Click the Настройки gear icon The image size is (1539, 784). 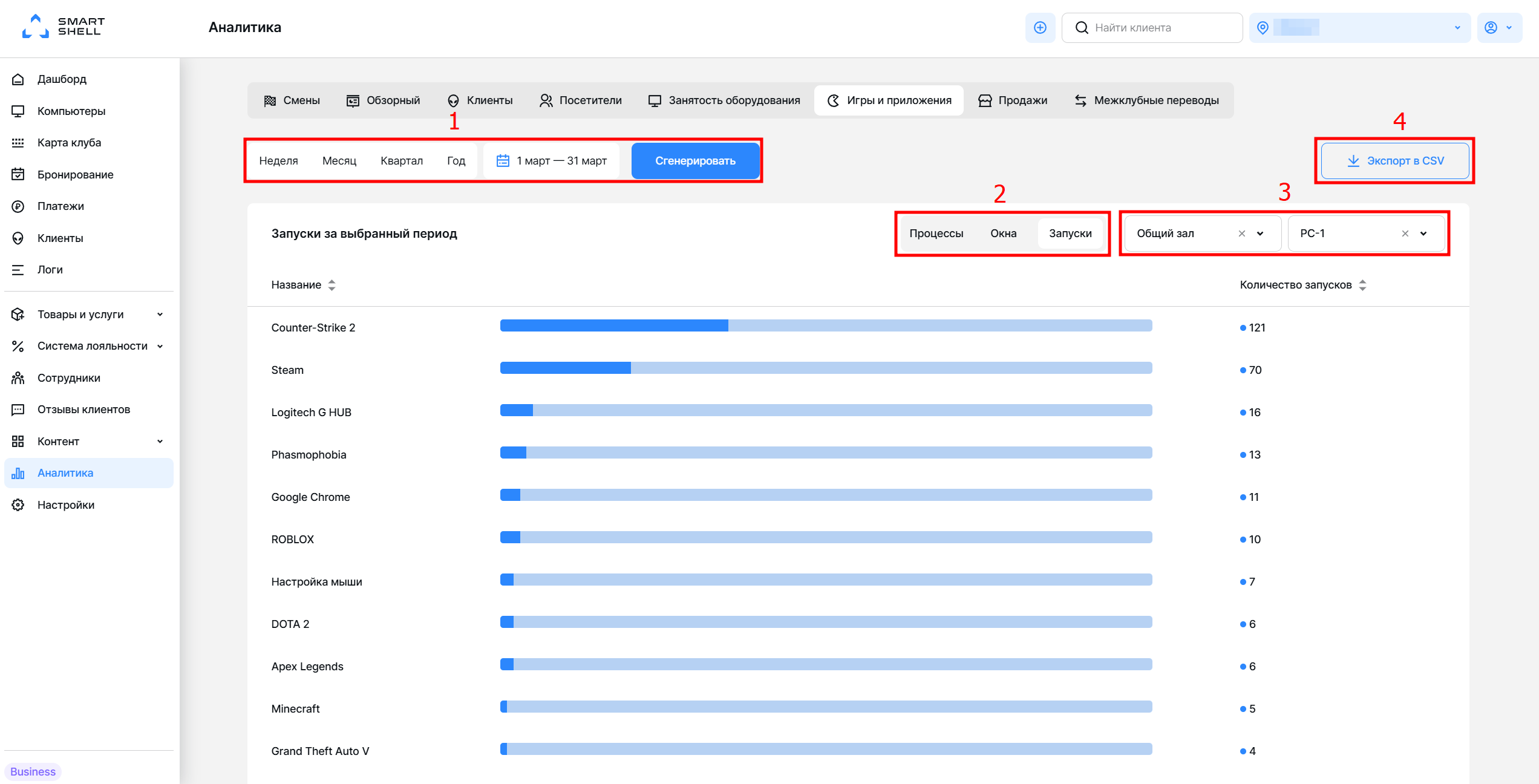(x=18, y=505)
